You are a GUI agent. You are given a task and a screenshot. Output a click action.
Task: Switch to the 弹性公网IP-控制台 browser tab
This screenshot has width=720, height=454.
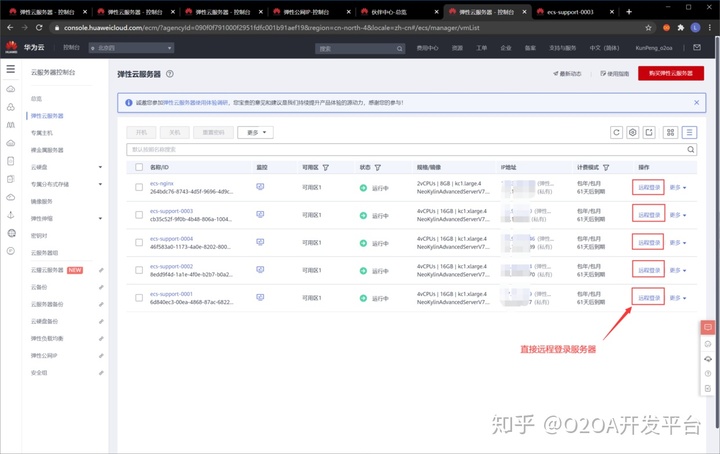(x=311, y=12)
